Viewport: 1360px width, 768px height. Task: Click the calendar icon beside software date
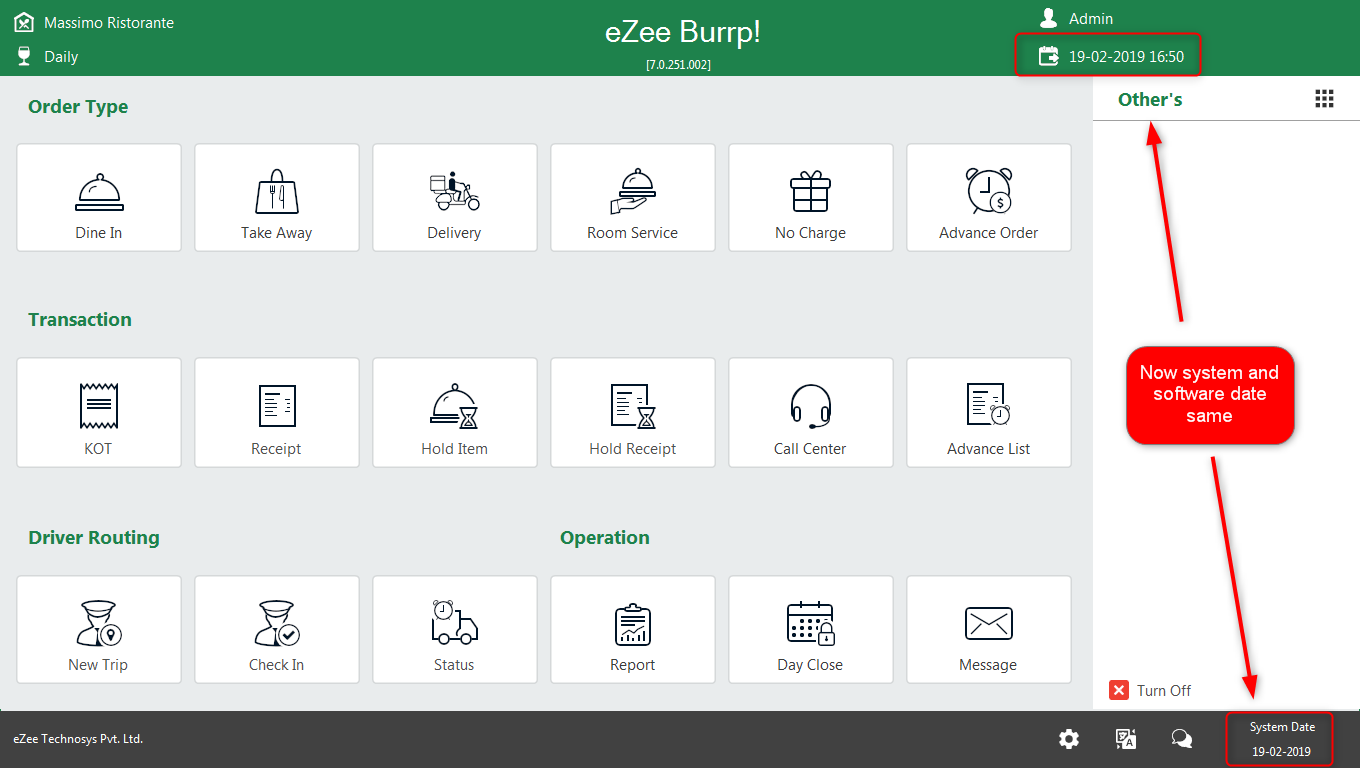[x=1048, y=56]
